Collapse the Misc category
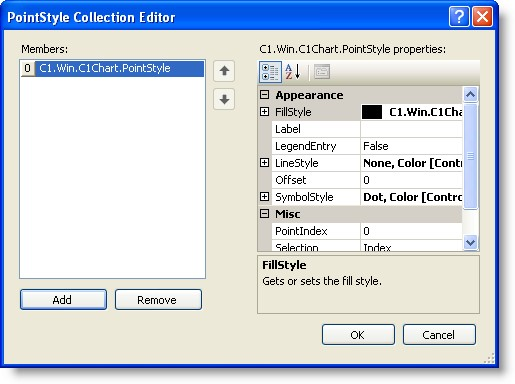Image resolution: width=515 pixels, height=384 pixels. tap(264, 214)
